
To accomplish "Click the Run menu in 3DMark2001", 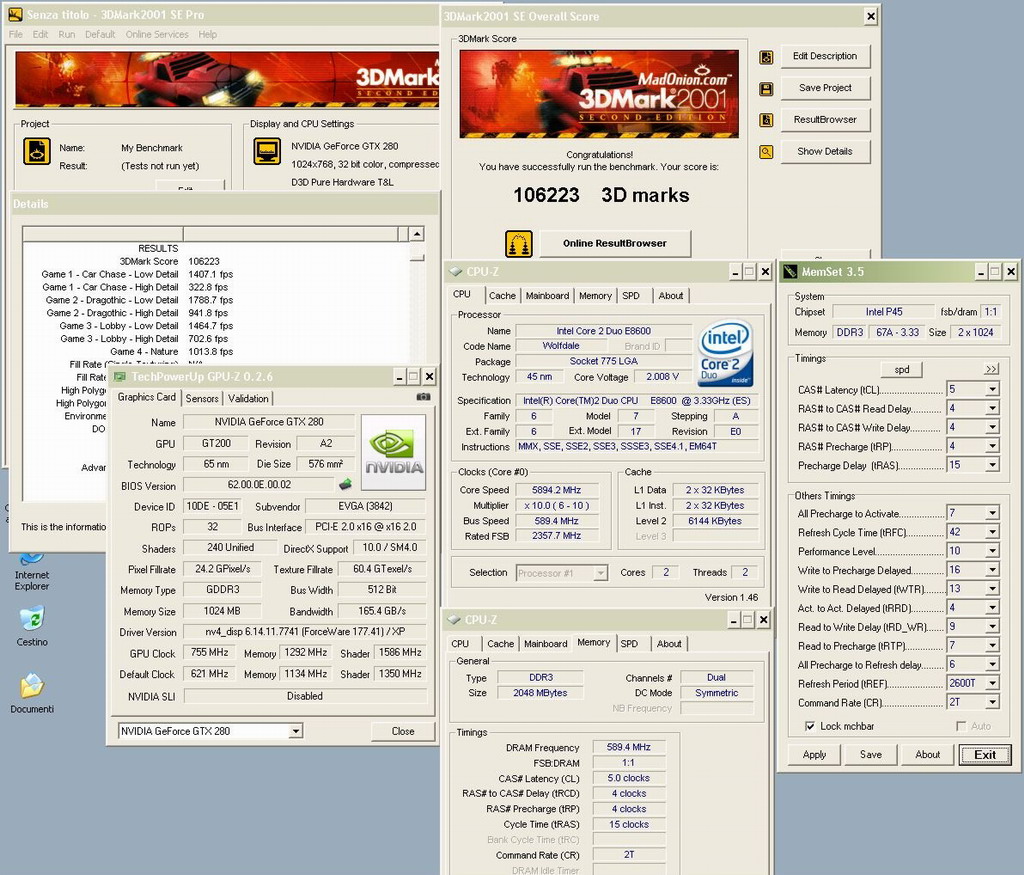I will (x=67, y=35).
